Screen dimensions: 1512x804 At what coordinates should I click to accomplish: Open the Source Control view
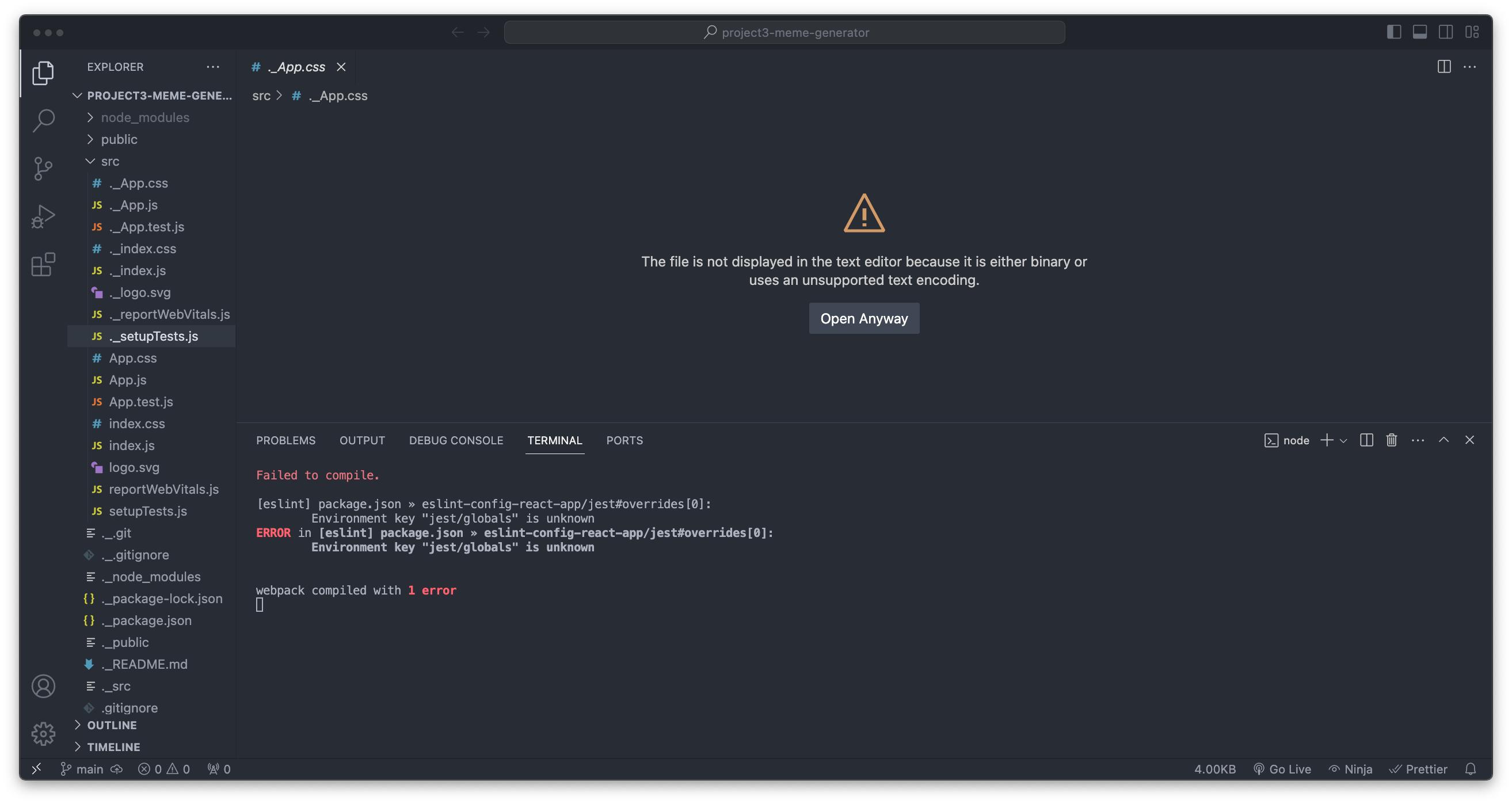point(43,169)
